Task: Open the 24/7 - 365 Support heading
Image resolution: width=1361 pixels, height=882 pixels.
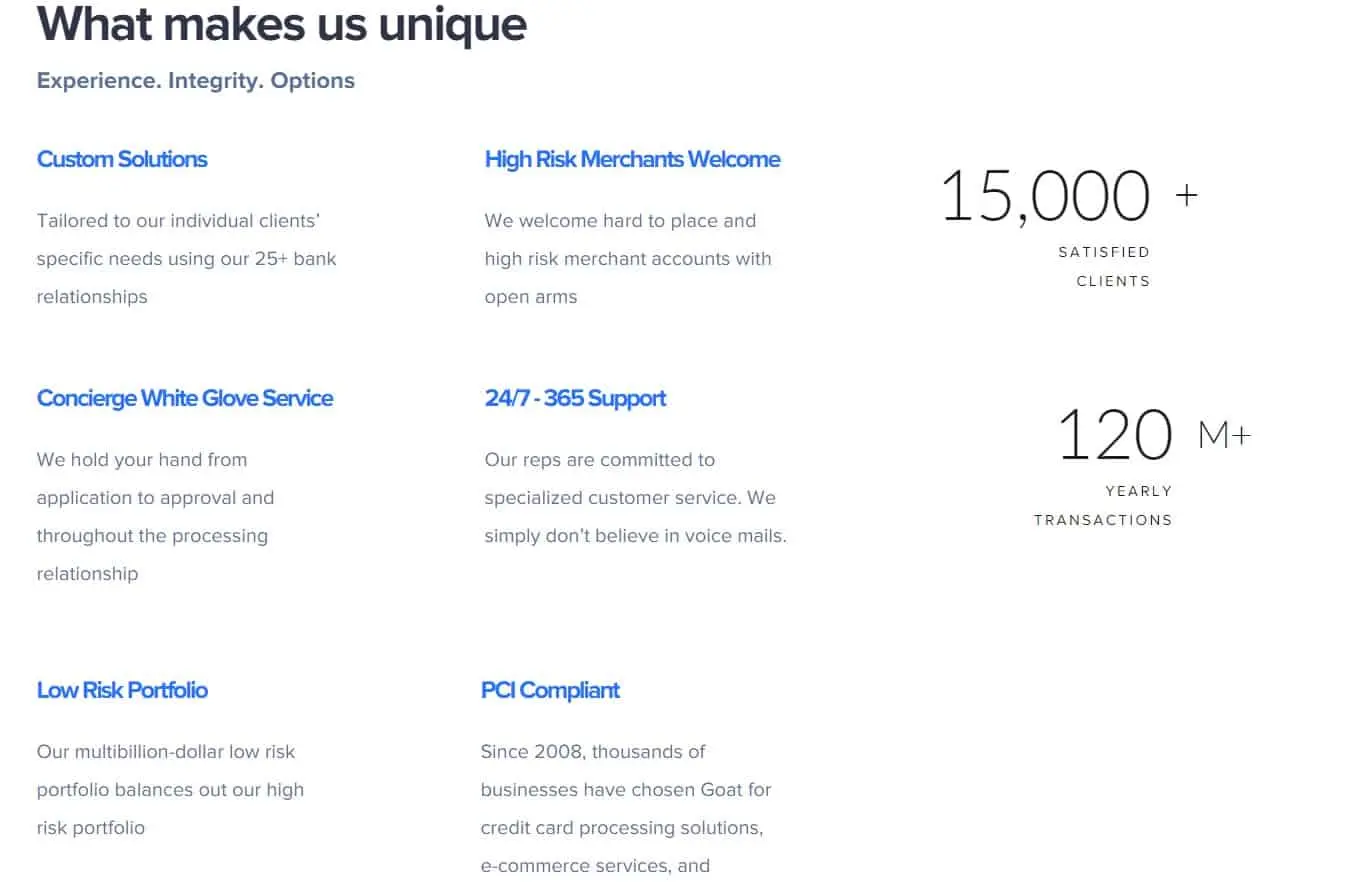Action: 575,398
